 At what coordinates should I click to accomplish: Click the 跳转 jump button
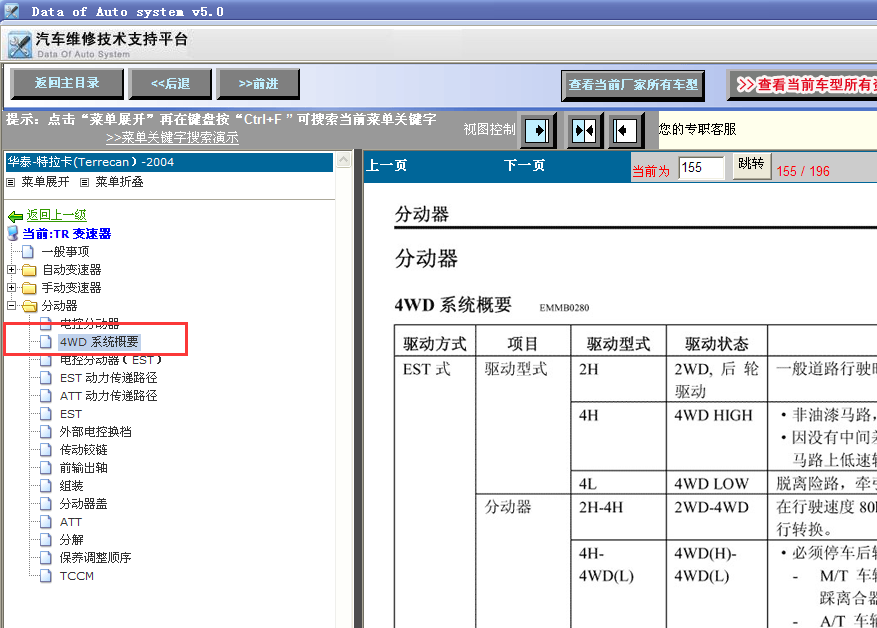[751, 166]
